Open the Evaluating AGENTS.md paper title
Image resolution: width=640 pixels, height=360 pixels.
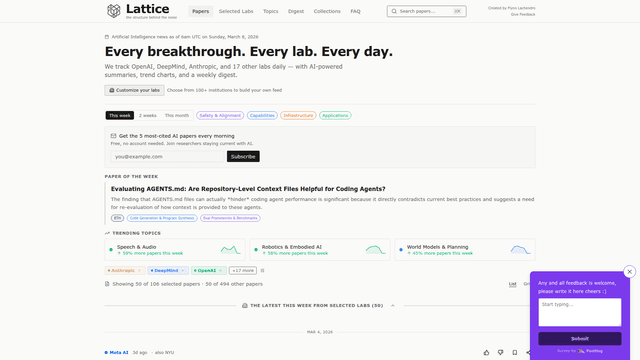[248, 189]
